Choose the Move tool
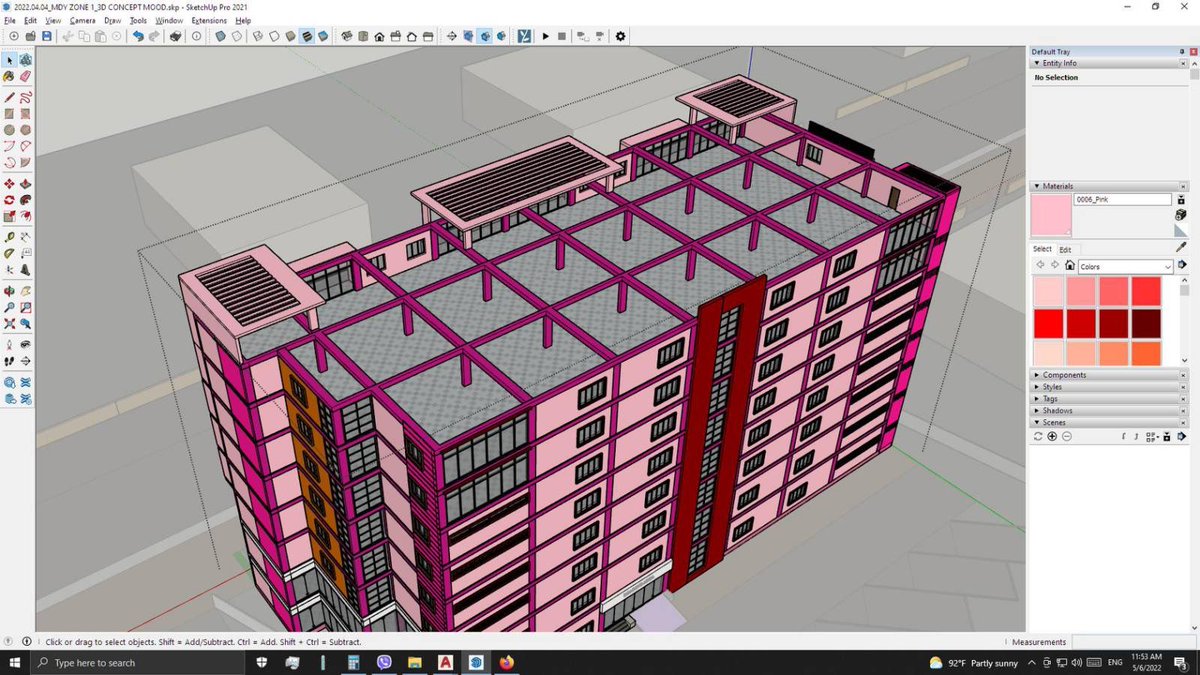Viewport: 1200px width, 675px height. pos(9,184)
